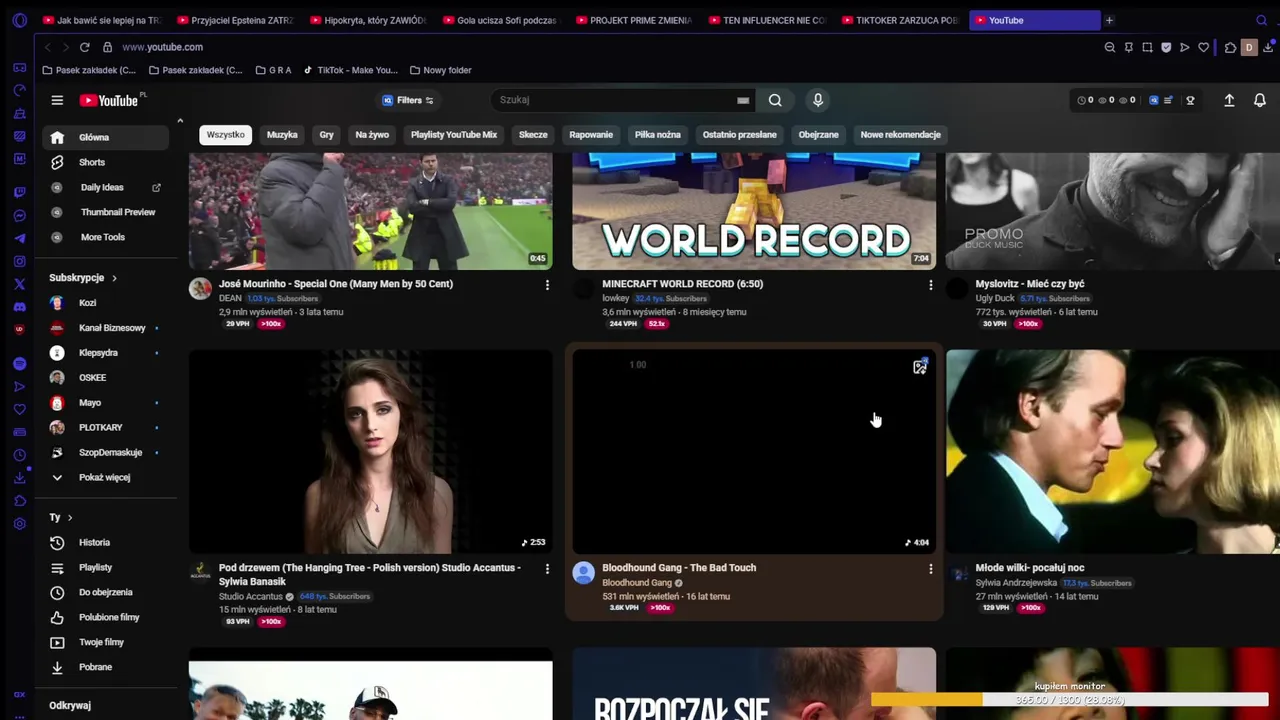The height and width of the screenshot is (720, 1280).
Task: Start voice search with microphone
Action: coord(818,100)
